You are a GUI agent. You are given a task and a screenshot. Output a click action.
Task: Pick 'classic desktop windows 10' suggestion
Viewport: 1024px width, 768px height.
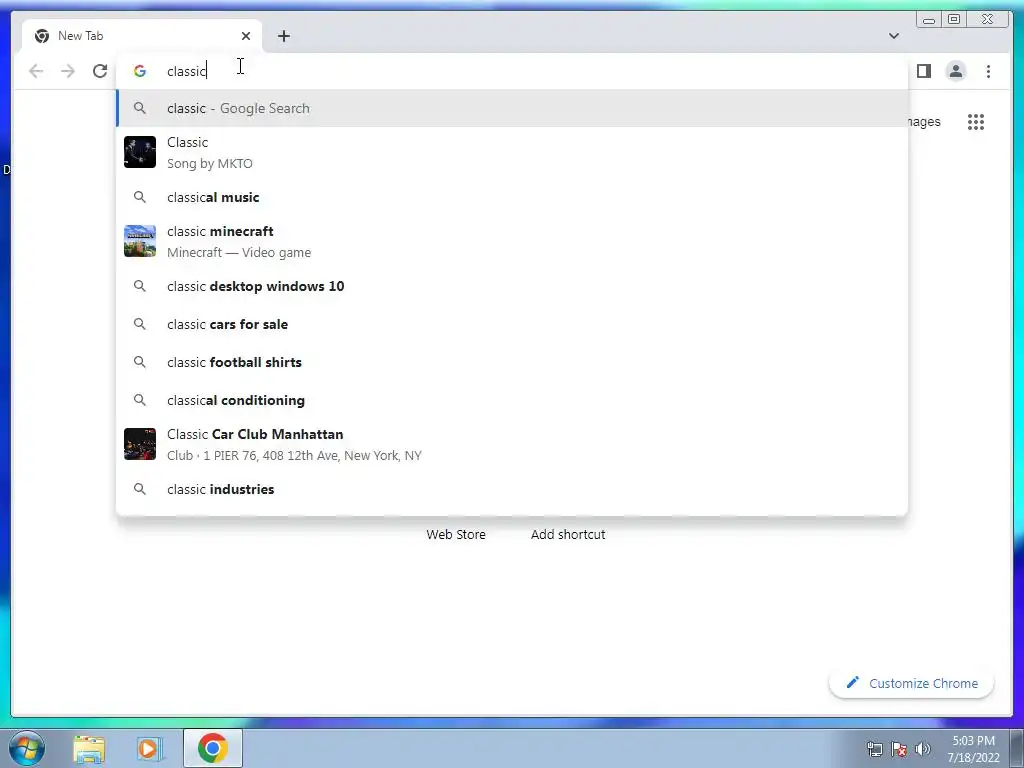(x=512, y=286)
